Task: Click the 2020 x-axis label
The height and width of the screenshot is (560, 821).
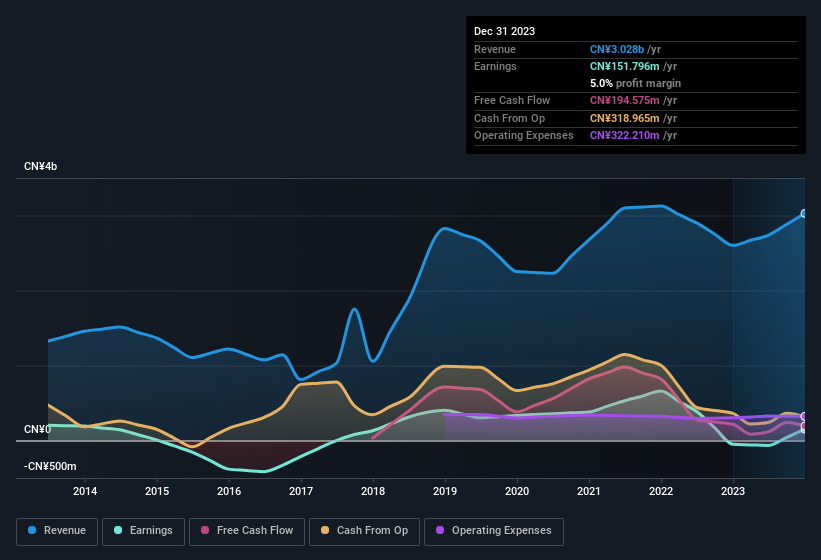Action: click(517, 491)
